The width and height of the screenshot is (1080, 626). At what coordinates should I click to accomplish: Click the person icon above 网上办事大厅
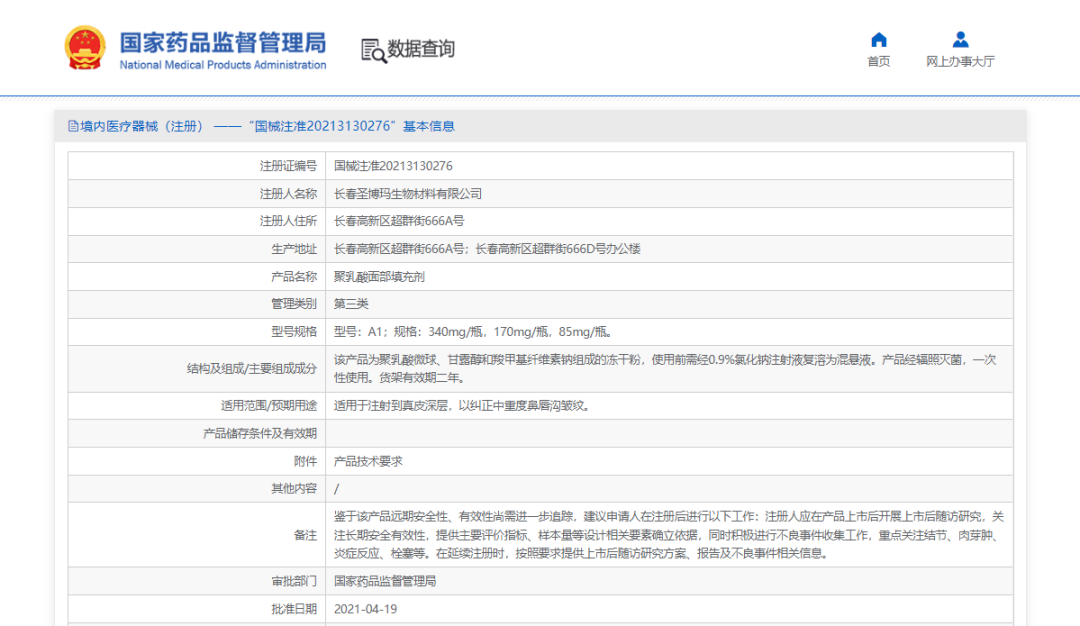click(960, 38)
